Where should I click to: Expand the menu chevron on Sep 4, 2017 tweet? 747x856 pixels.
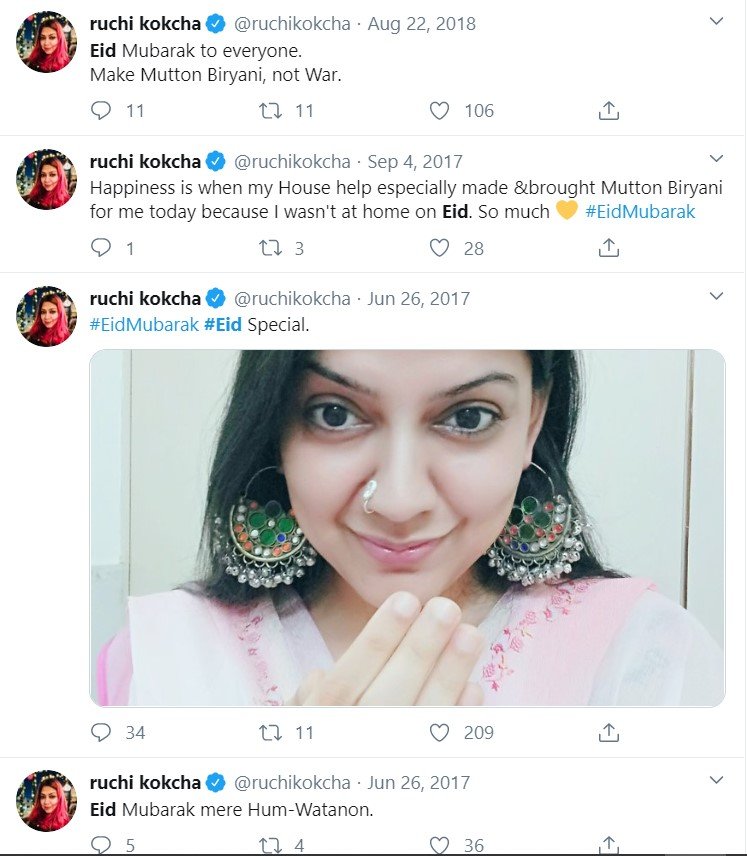(x=716, y=158)
